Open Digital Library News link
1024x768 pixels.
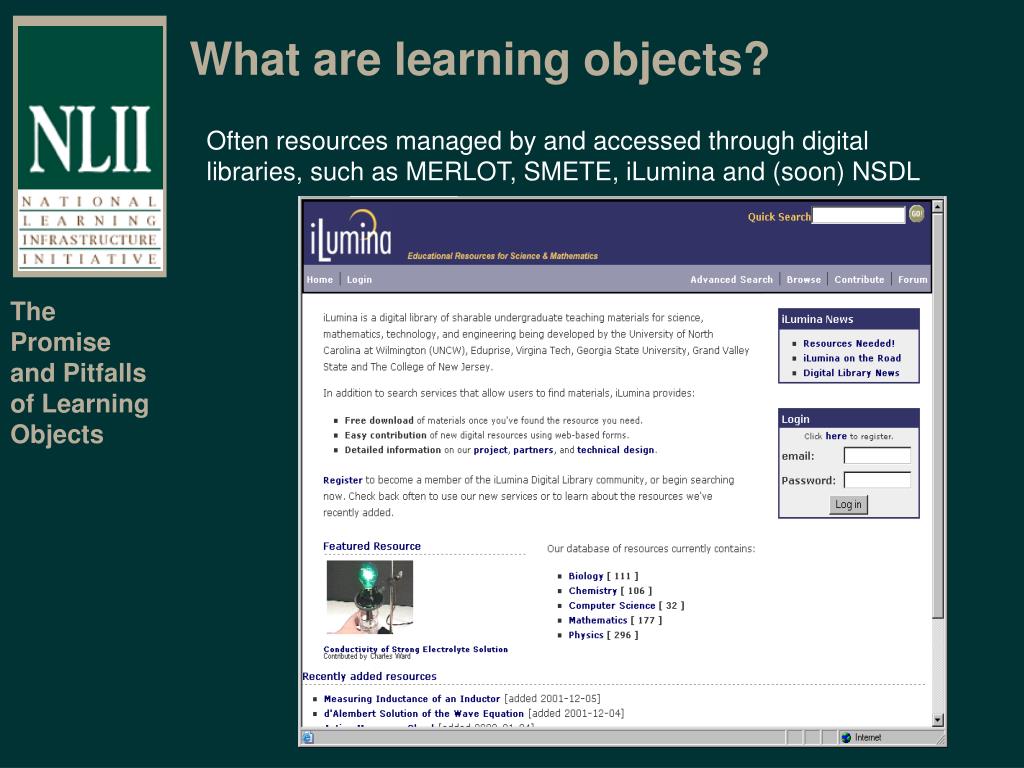tap(851, 373)
